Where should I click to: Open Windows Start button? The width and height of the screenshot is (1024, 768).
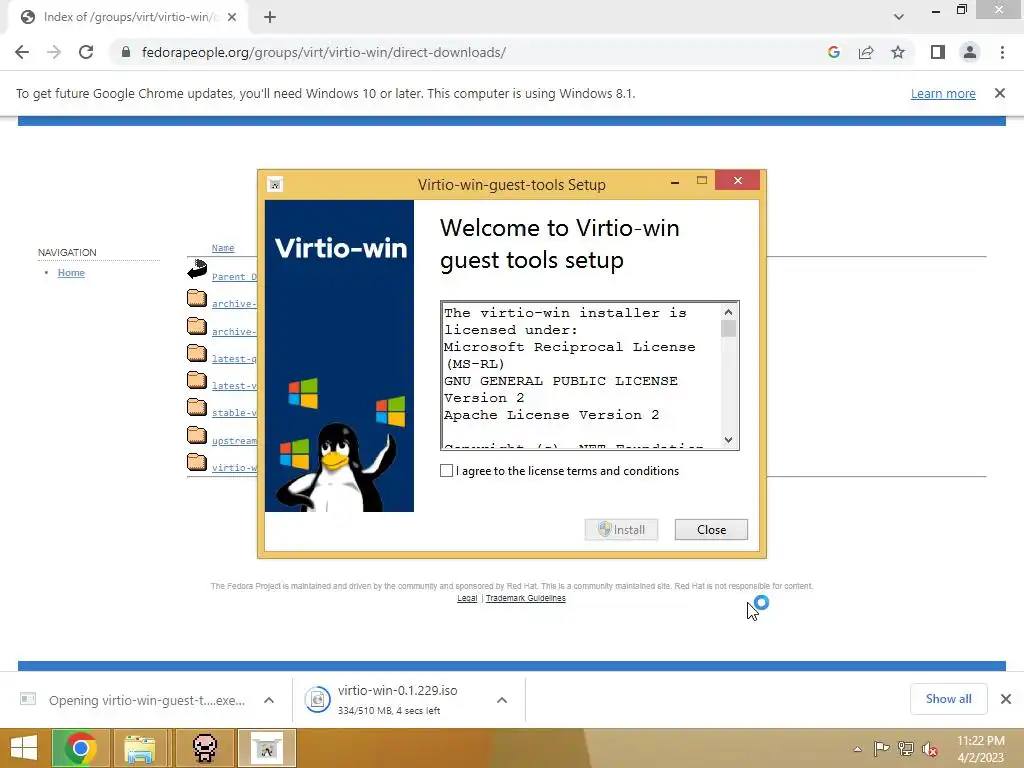(x=24, y=748)
